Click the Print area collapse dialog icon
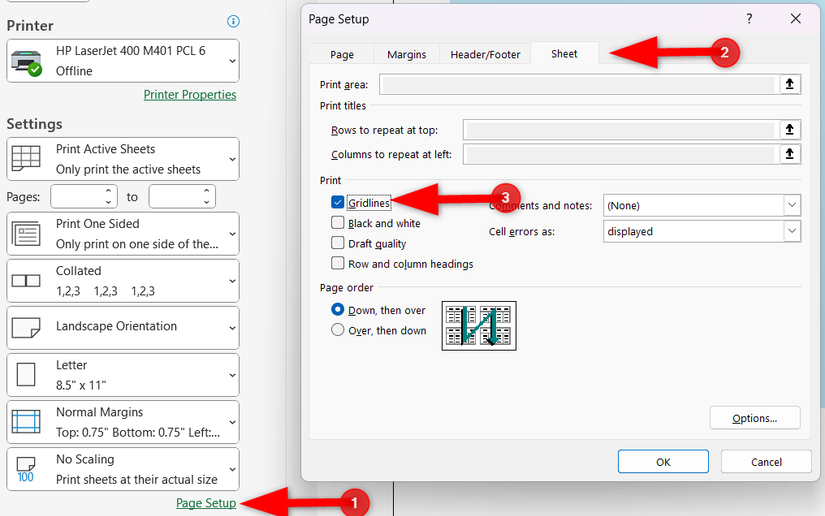The image size is (825, 516). click(790, 85)
